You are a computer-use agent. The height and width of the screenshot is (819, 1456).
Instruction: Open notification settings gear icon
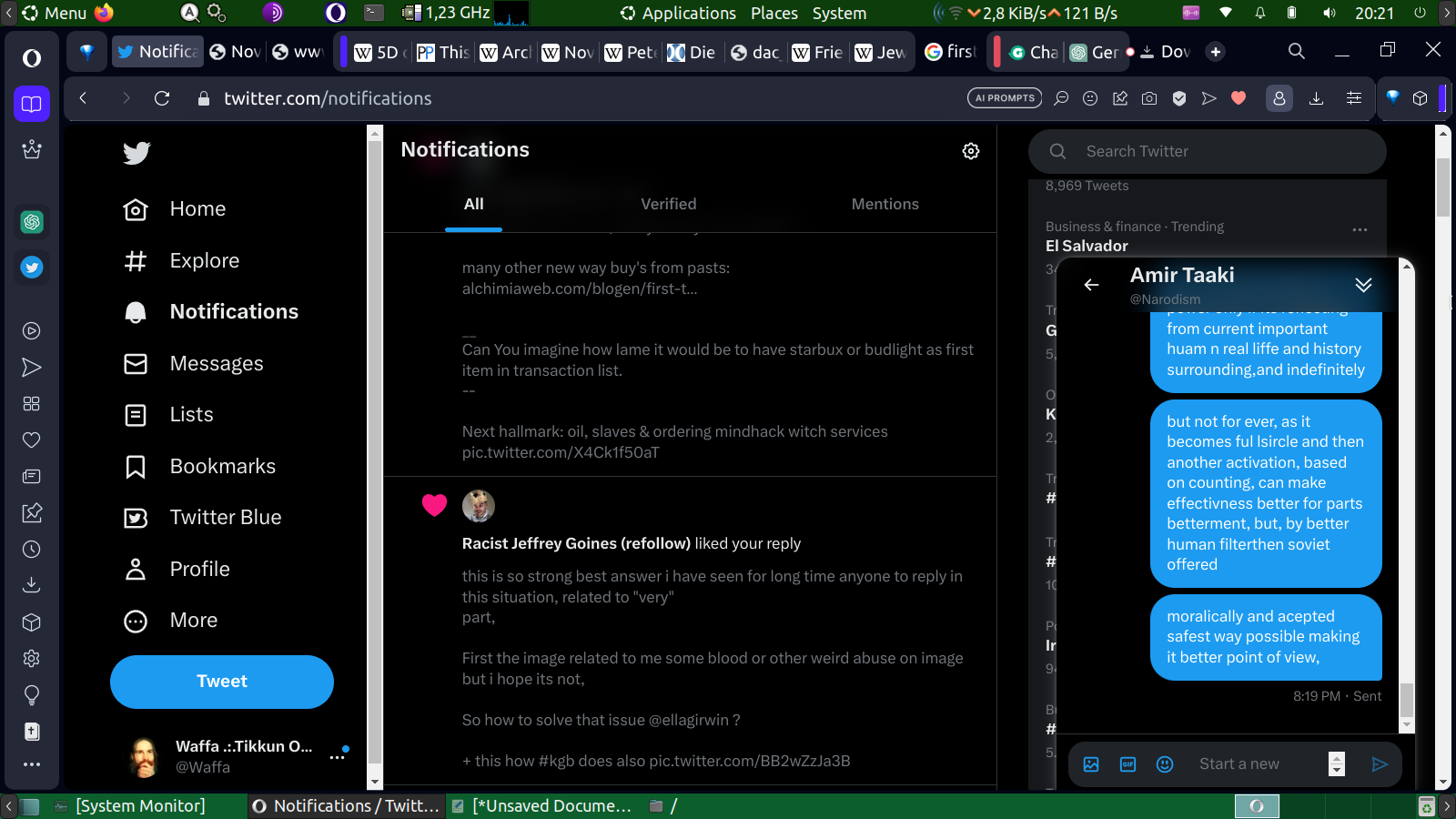(x=971, y=151)
